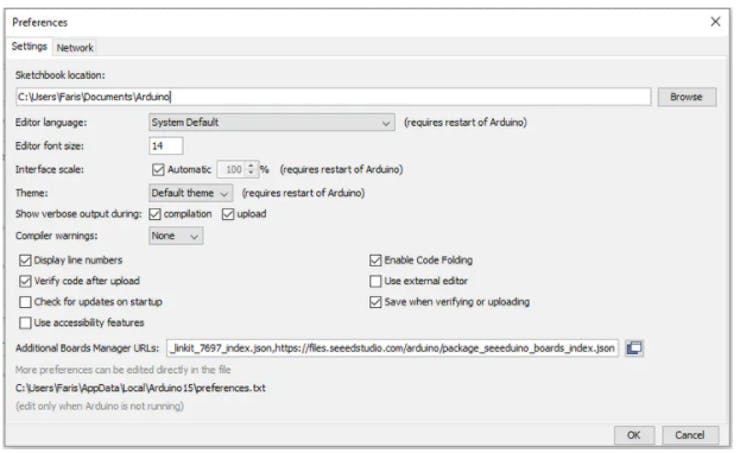The height and width of the screenshot is (453, 740).
Task: Open the Editor language dropdown
Action: click(271, 123)
